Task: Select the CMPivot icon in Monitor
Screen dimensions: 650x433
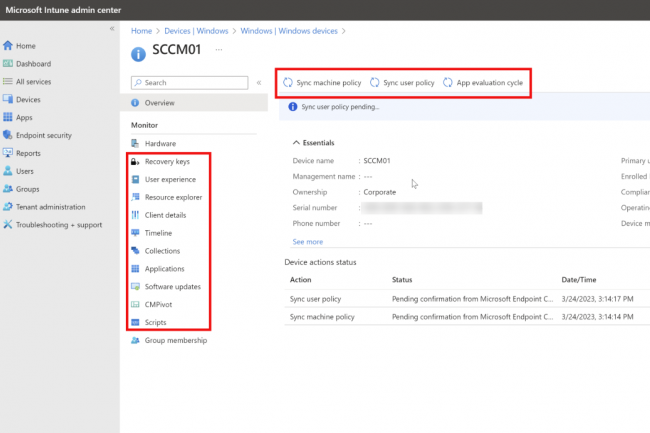Action: (136, 305)
